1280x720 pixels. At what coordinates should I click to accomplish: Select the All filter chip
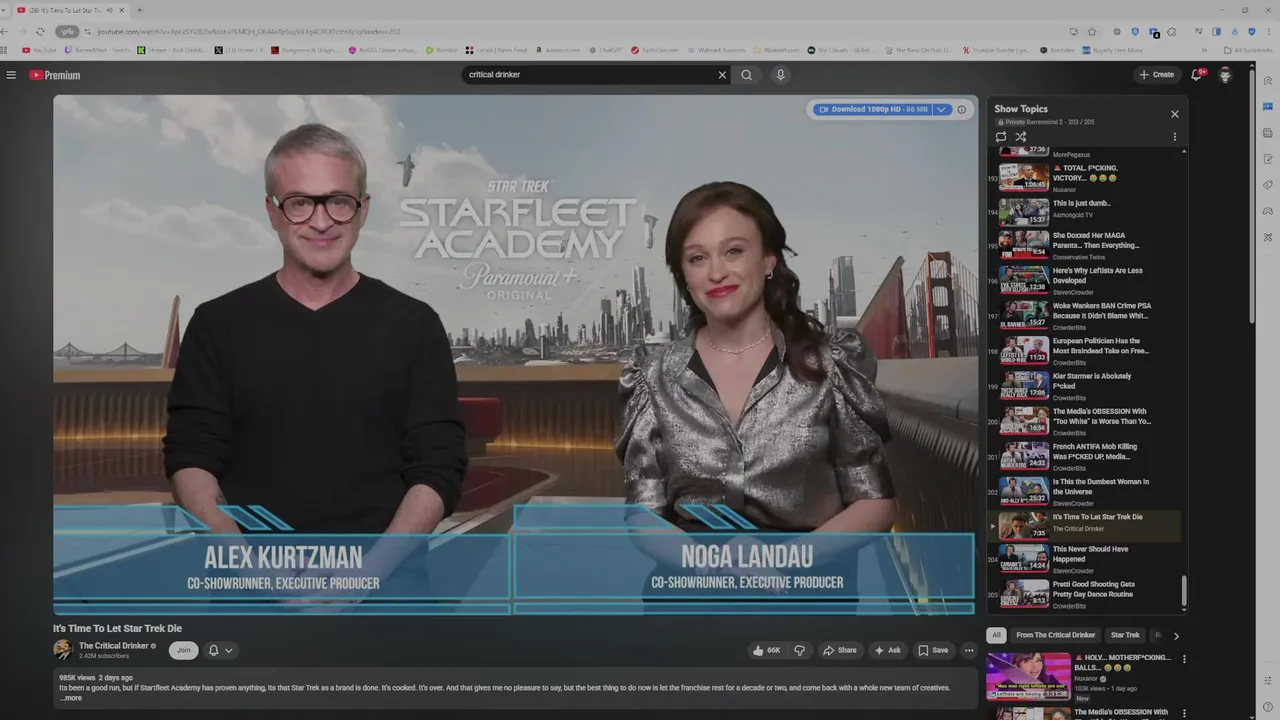996,635
